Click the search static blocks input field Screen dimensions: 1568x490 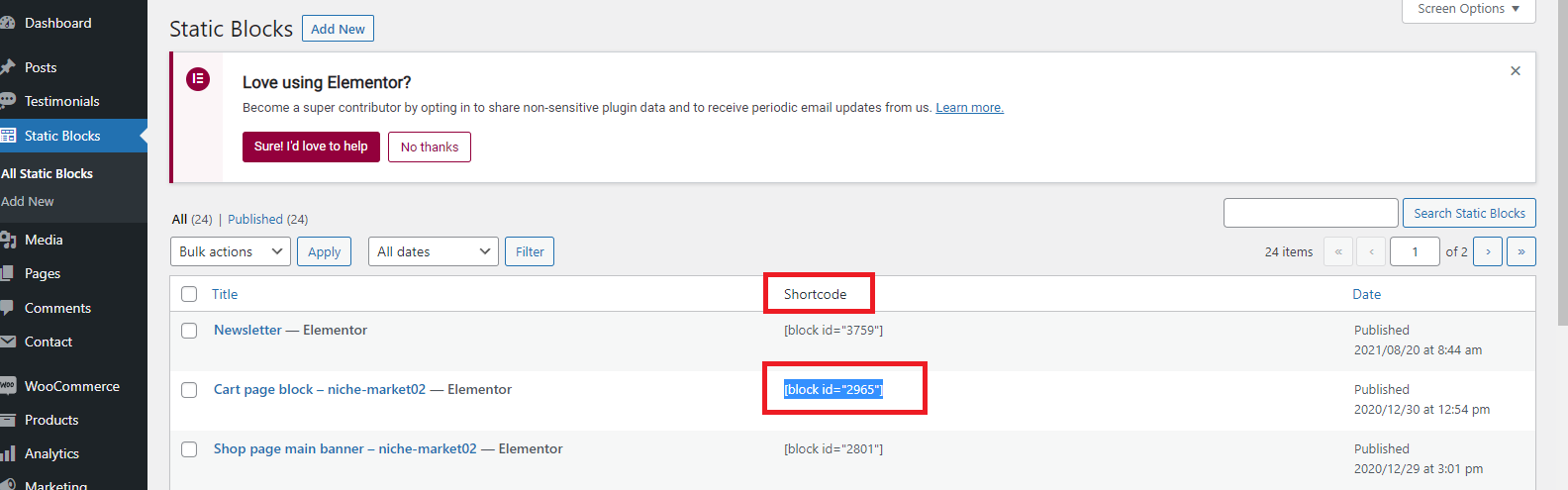[1311, 213]
